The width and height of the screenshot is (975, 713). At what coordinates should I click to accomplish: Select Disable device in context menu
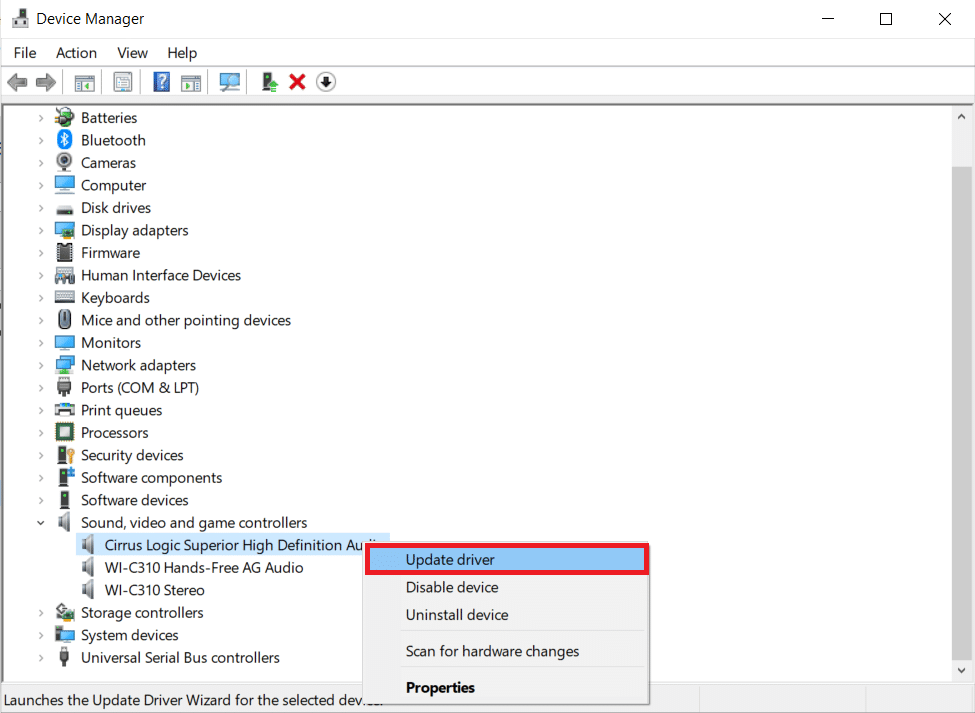[451, 588]
